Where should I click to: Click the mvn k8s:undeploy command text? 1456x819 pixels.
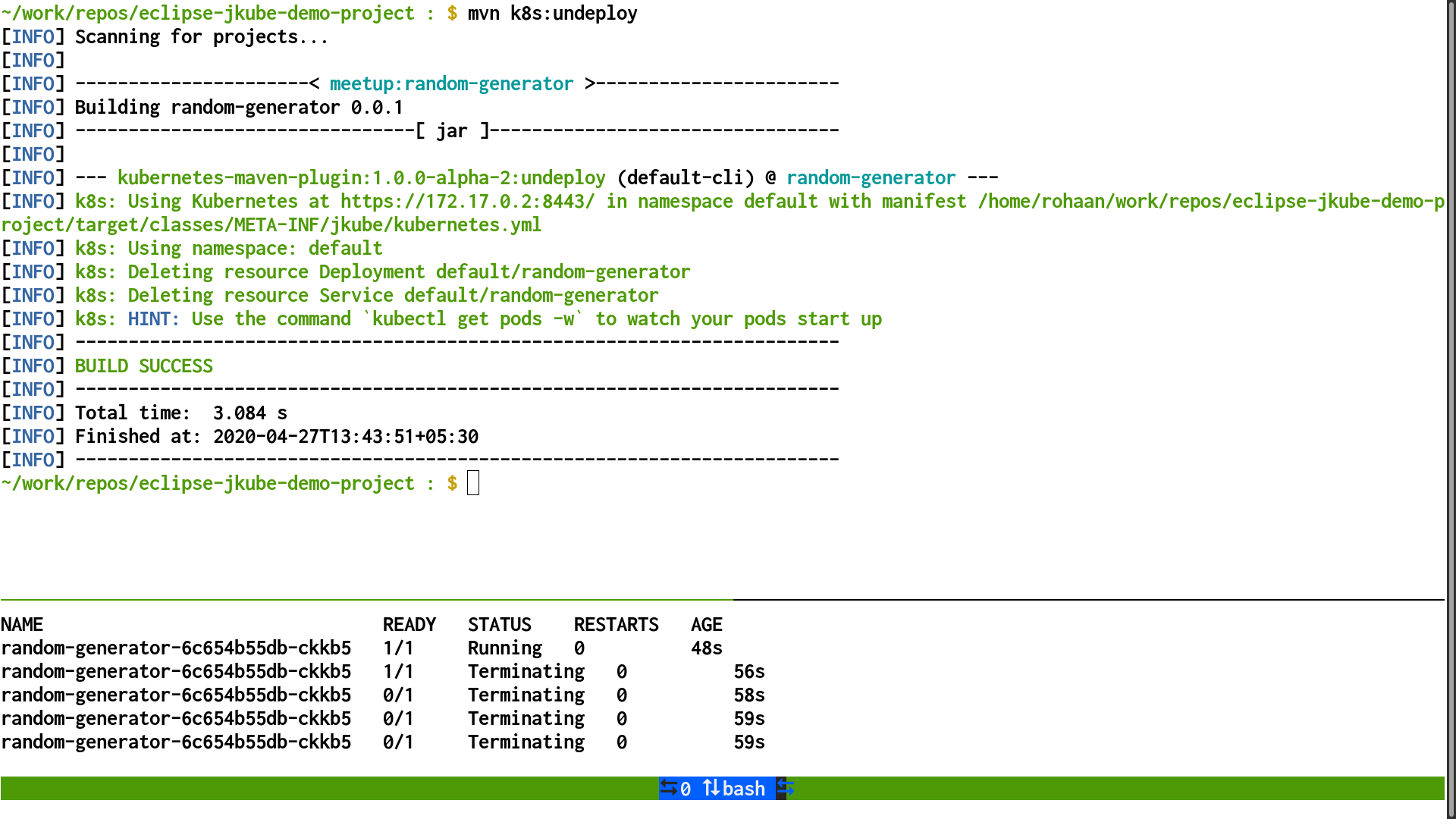(552, 14)
